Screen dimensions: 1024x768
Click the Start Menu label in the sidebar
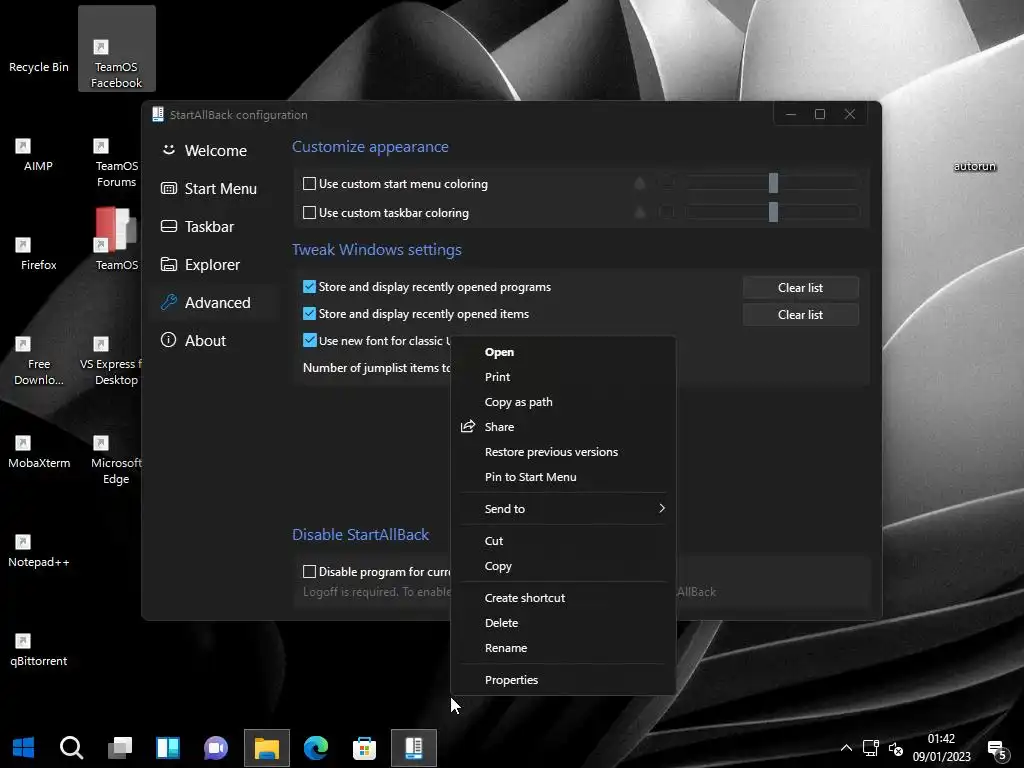tap(221, 188)
